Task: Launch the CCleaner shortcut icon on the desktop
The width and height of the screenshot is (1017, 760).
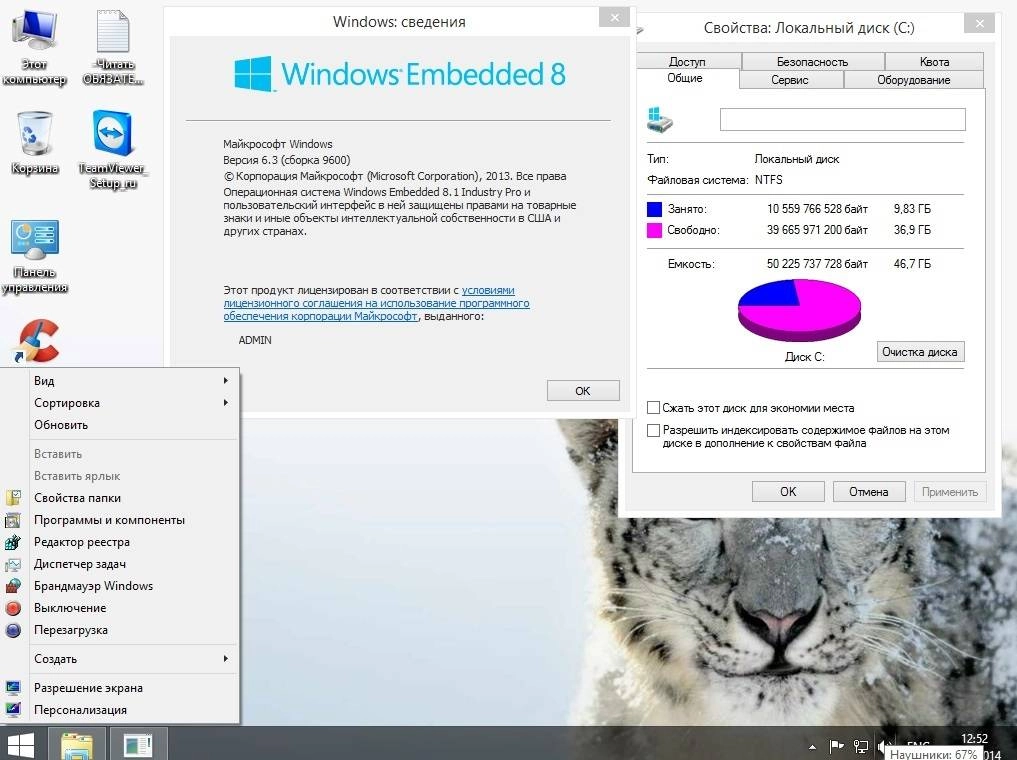Action: pos(38,340)
